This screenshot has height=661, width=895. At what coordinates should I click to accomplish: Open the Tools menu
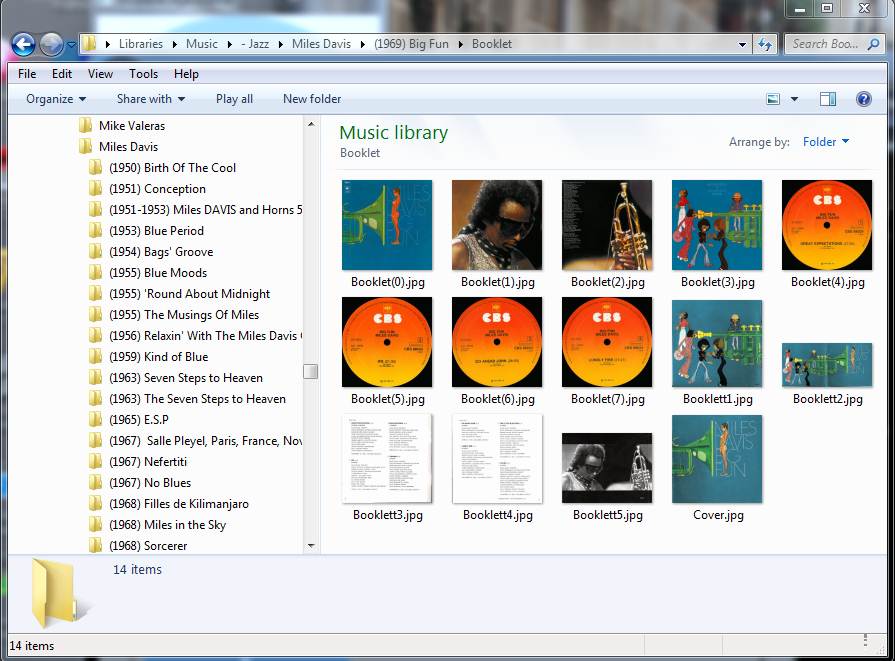coord(143,73)
